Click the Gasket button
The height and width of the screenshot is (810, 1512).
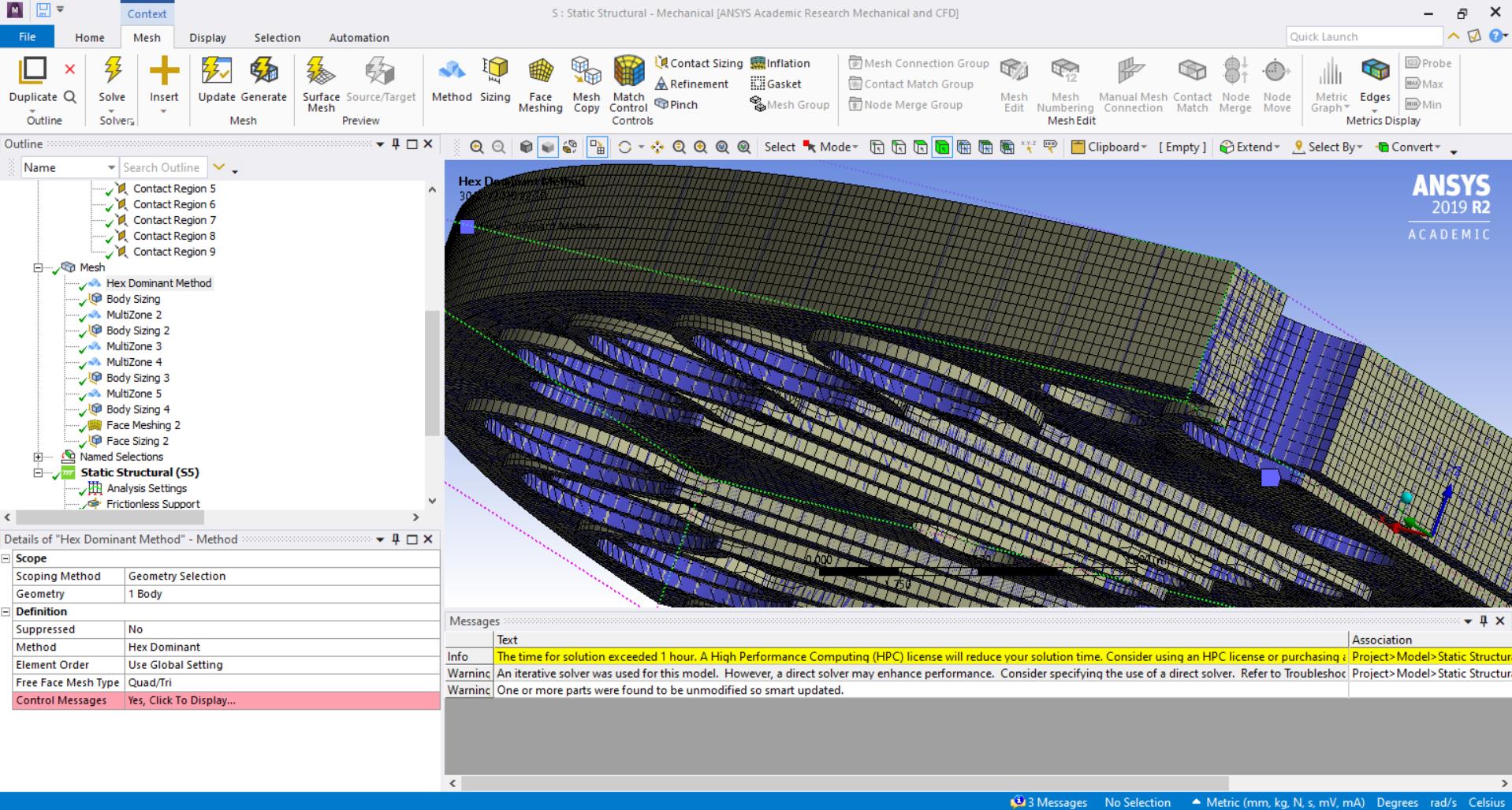(776, 84)
